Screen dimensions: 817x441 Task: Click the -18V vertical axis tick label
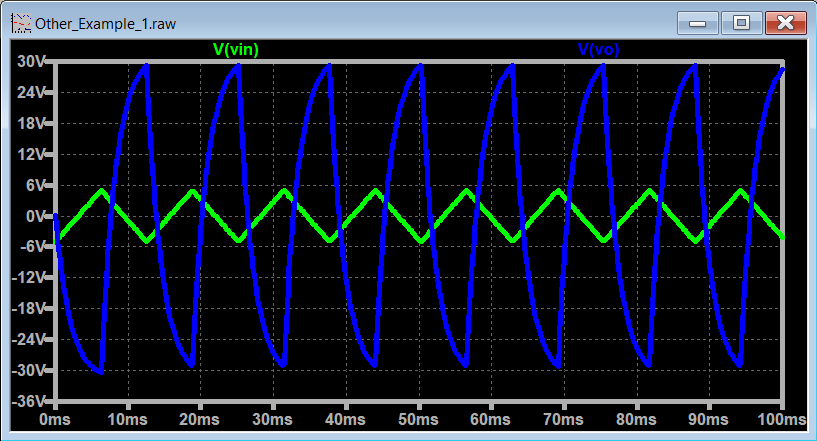tap(30, 309)
